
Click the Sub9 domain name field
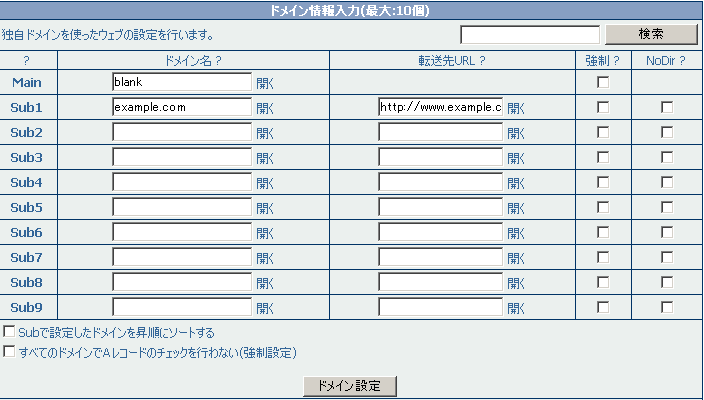(x=182, y=308)
